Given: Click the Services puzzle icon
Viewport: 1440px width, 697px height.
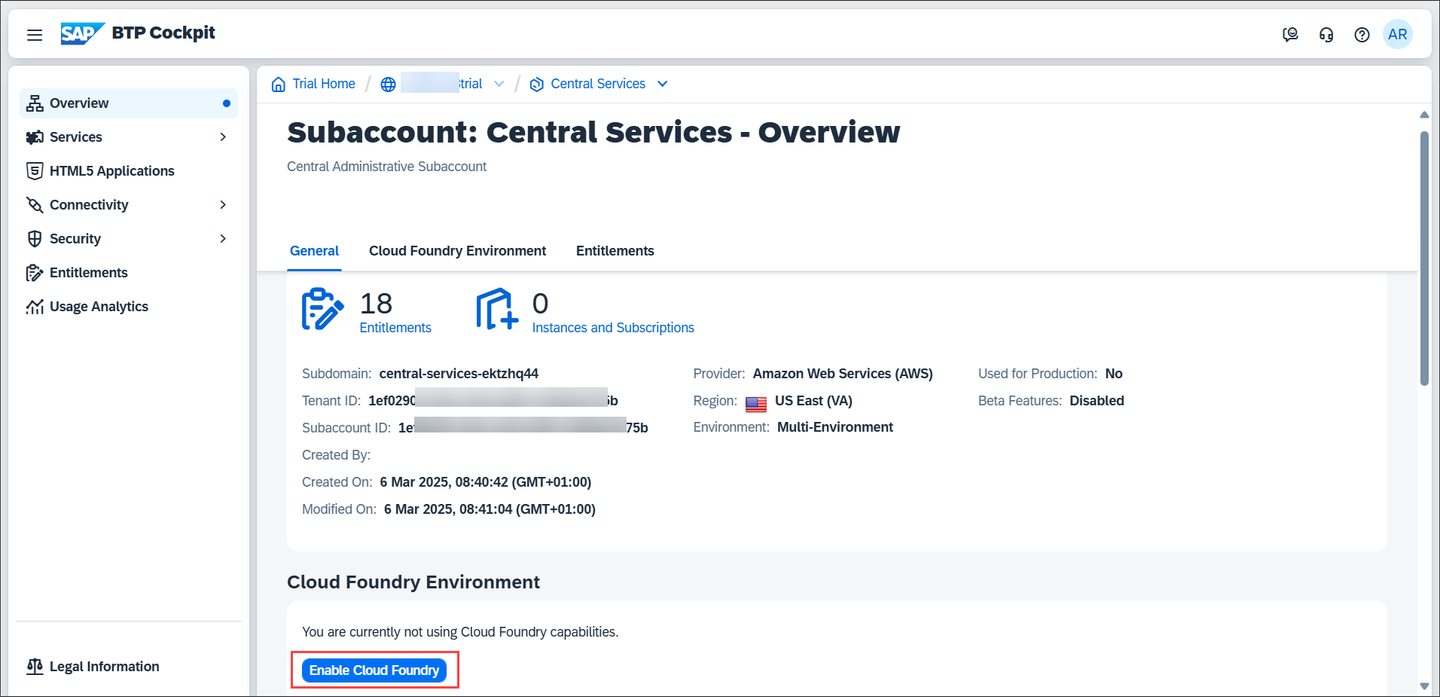Looking at the screenshot, I should (35, 137).
